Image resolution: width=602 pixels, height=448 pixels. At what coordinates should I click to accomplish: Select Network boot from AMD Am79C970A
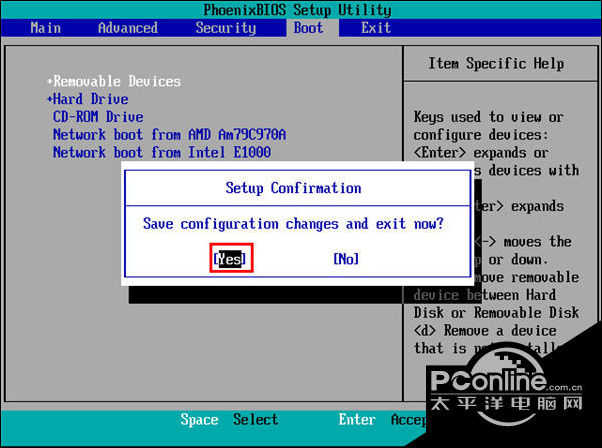[169, 135]
